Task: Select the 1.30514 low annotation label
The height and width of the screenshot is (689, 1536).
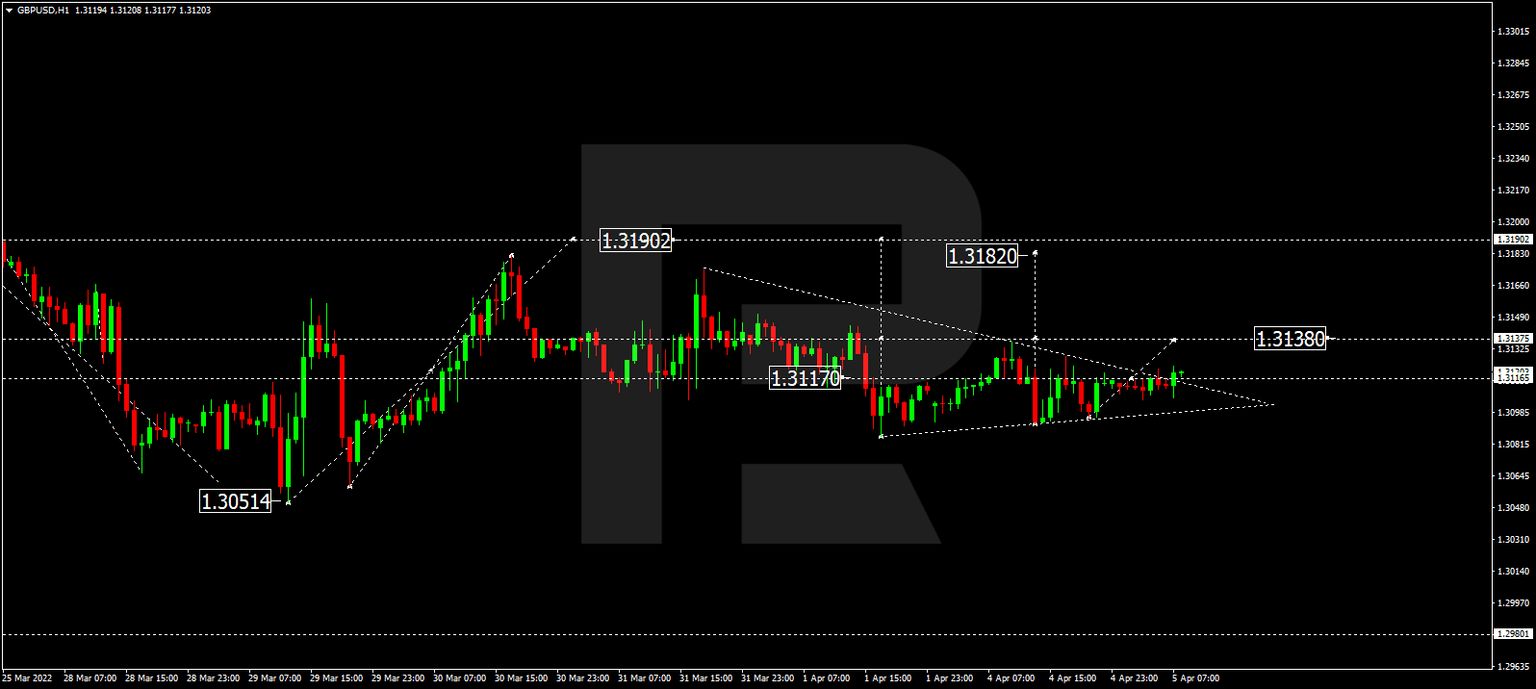Action: pyautogui.click(x=236, y=500)
